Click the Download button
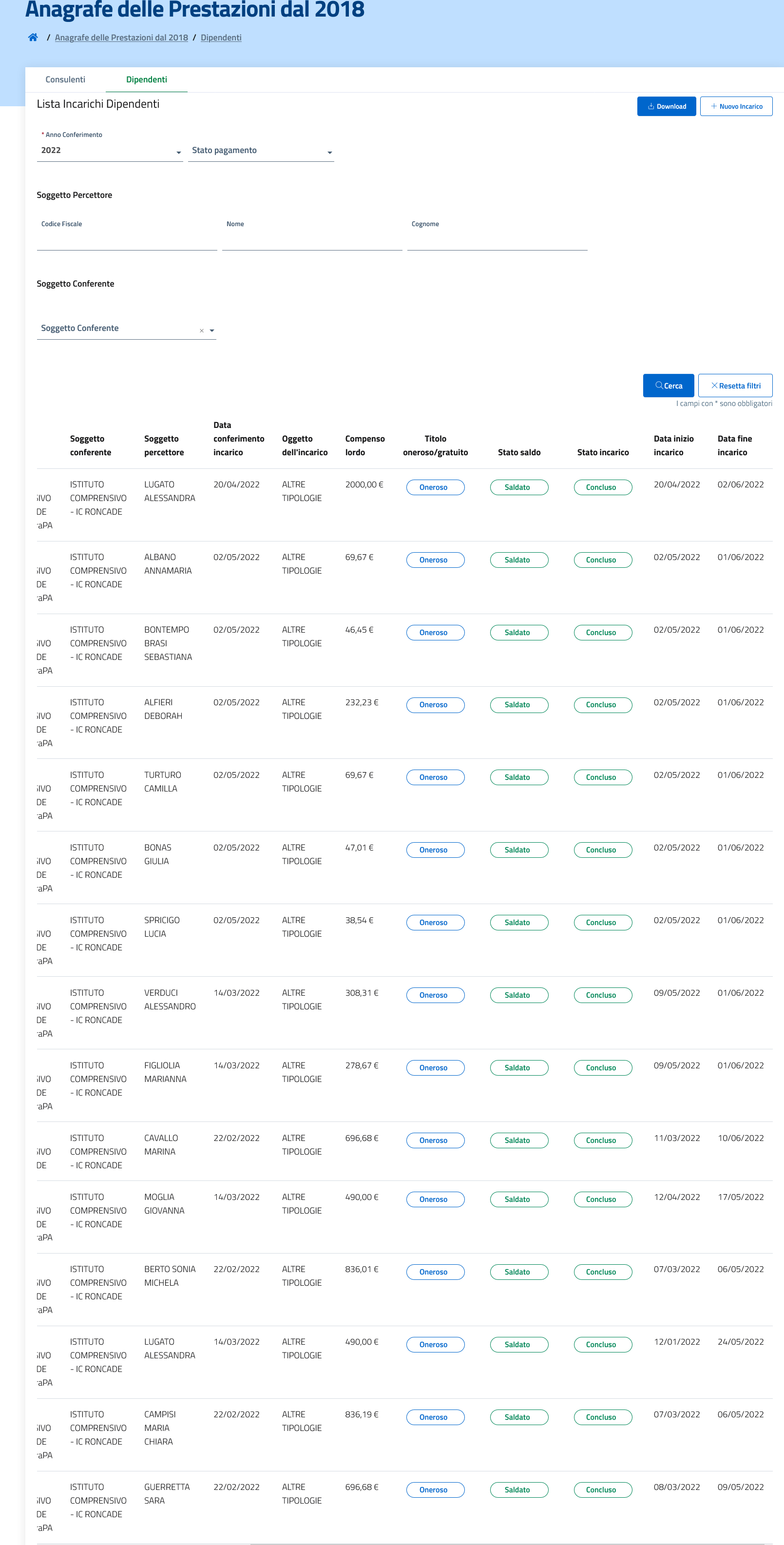Viewport: 784px width, 1545px height. coord(666,106)
